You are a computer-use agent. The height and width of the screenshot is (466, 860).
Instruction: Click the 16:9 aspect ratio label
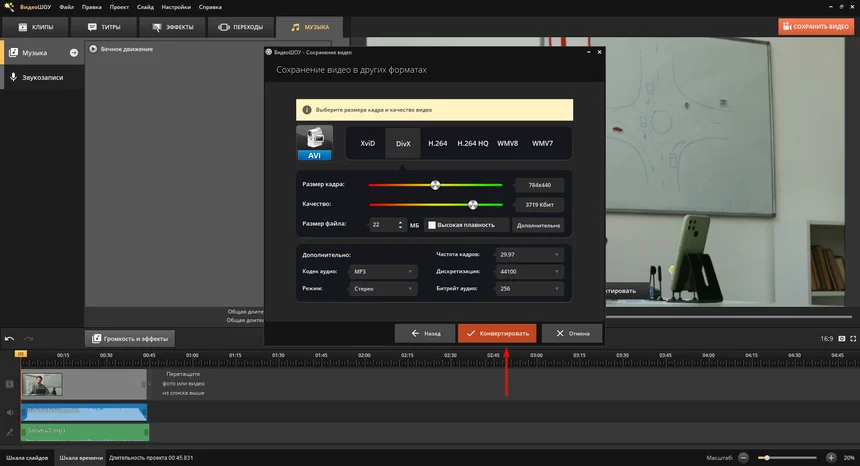pos(827,339)
